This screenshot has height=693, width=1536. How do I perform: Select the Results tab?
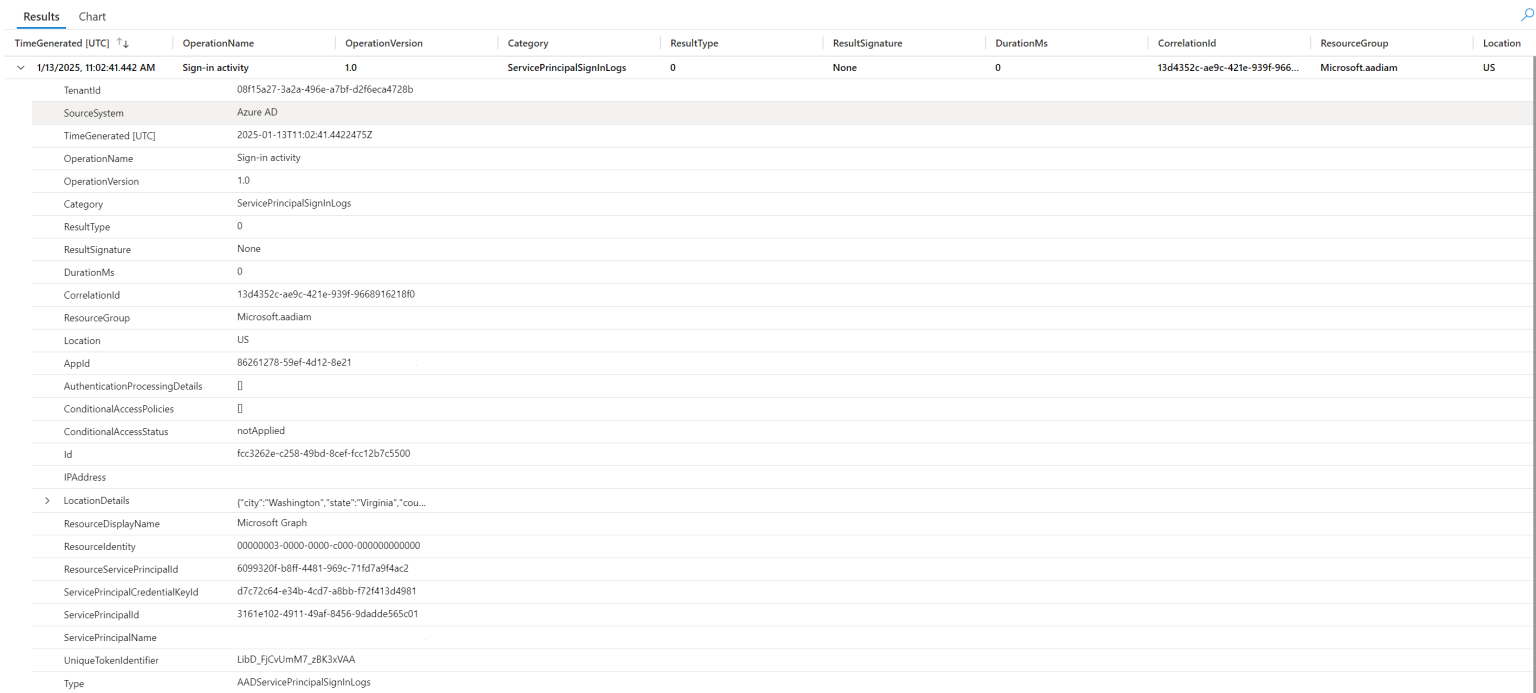pos(41,17)
